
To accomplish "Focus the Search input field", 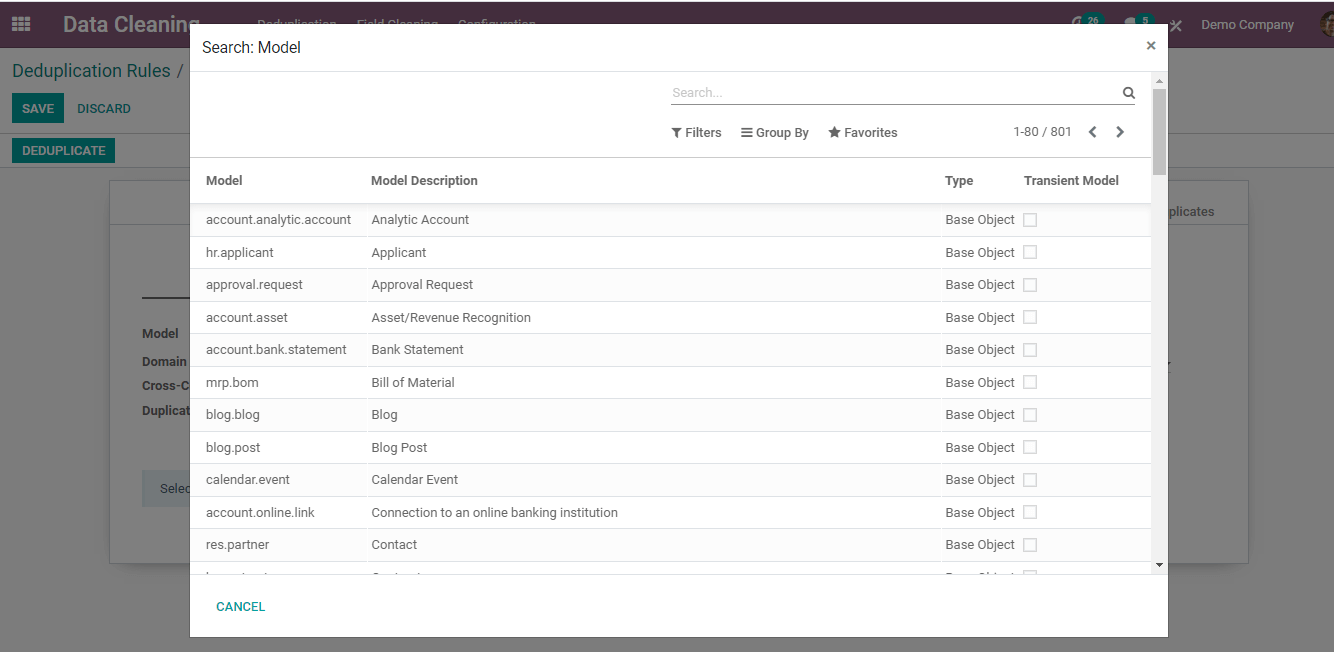I will 890,93.
